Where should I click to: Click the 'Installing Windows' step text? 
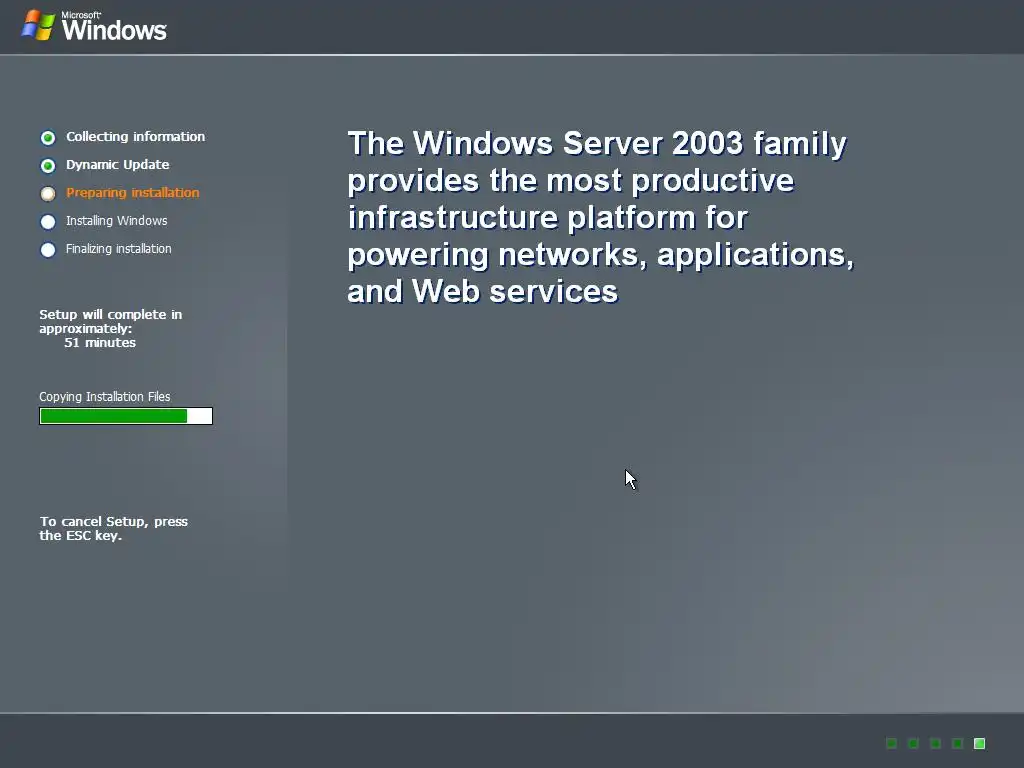tap(116, 221)
